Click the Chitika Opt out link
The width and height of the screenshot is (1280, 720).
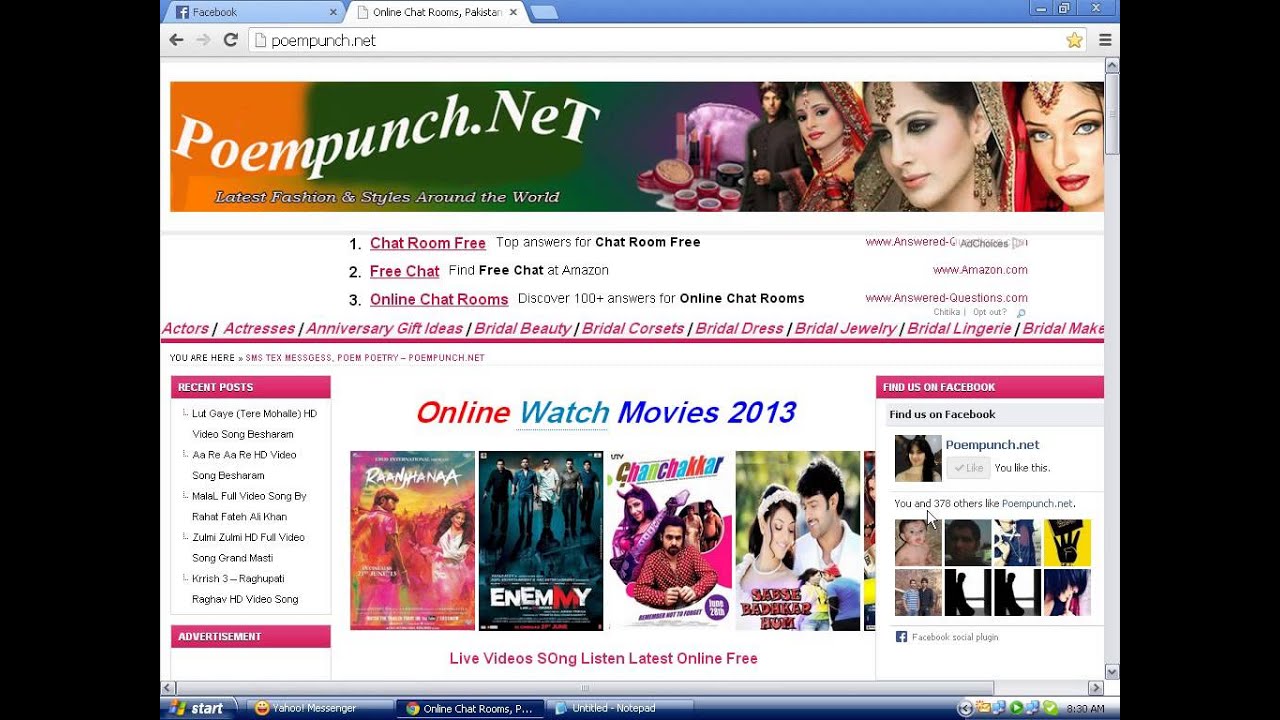tap(989, 312)
